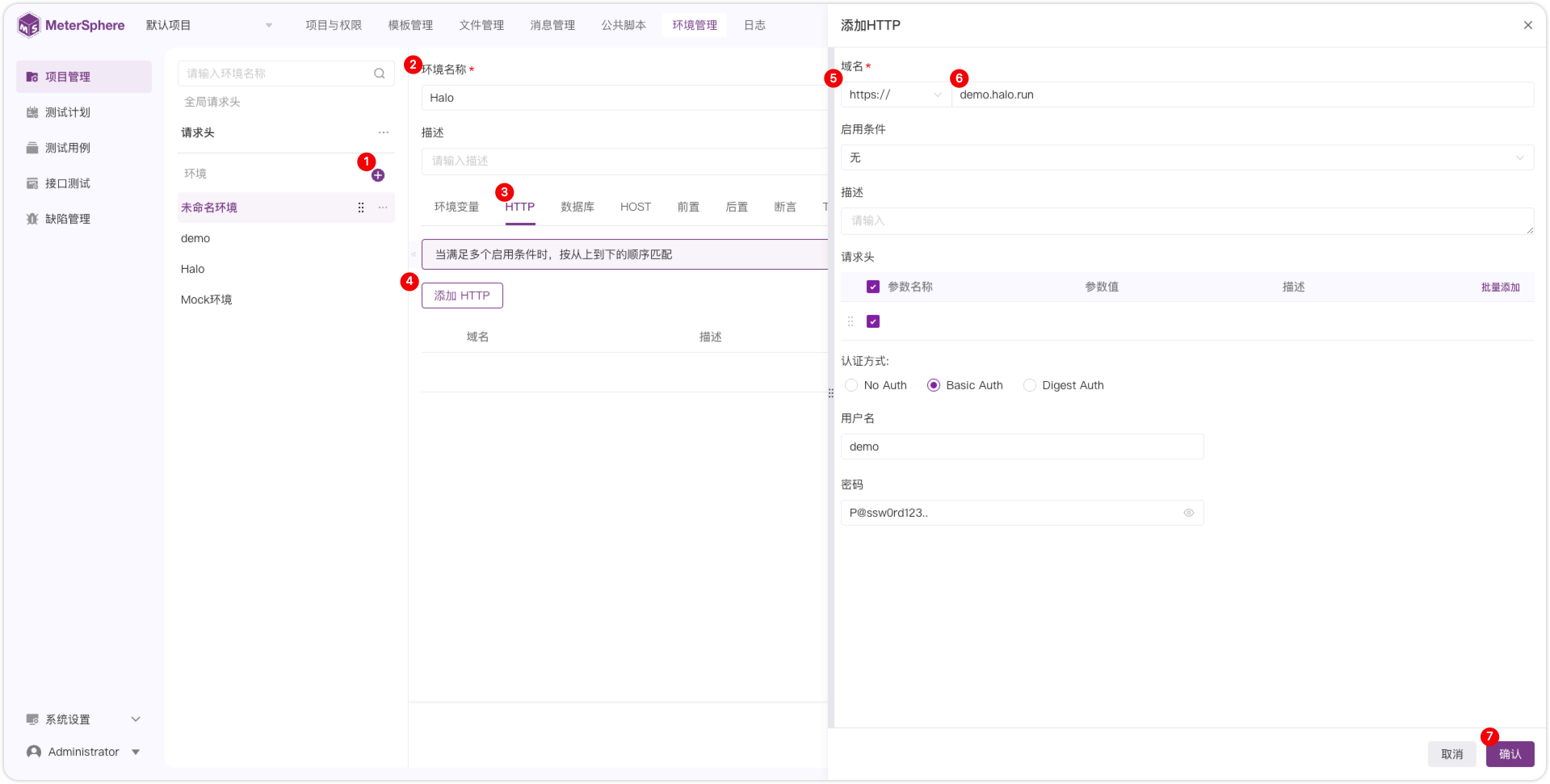Toggle the select-all checkbox beside 参数名称
The width and height of the screenshot is (1550, 784).
873,287
